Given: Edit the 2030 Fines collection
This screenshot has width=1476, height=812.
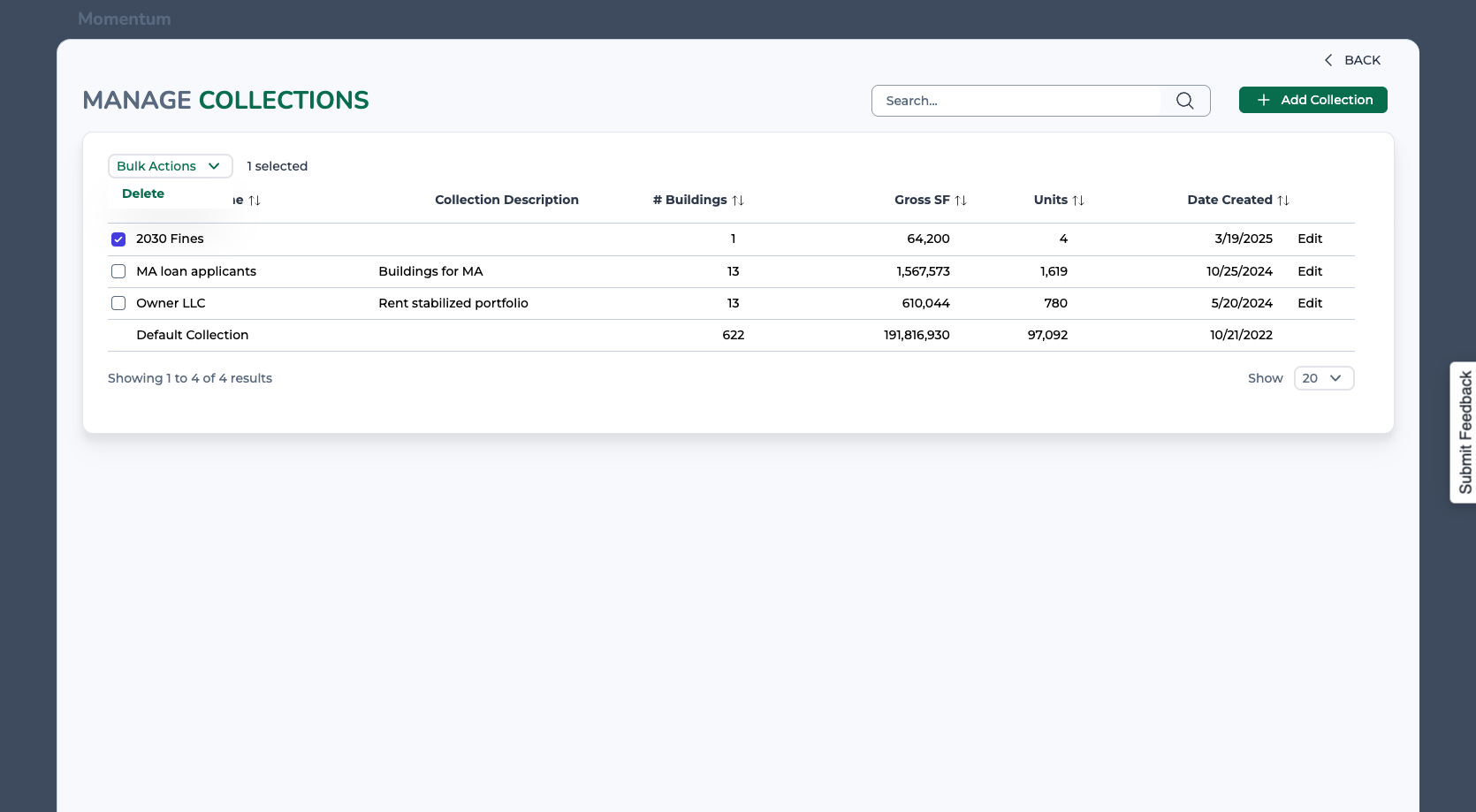Looking at the screenshot, I should point(1310,239).
